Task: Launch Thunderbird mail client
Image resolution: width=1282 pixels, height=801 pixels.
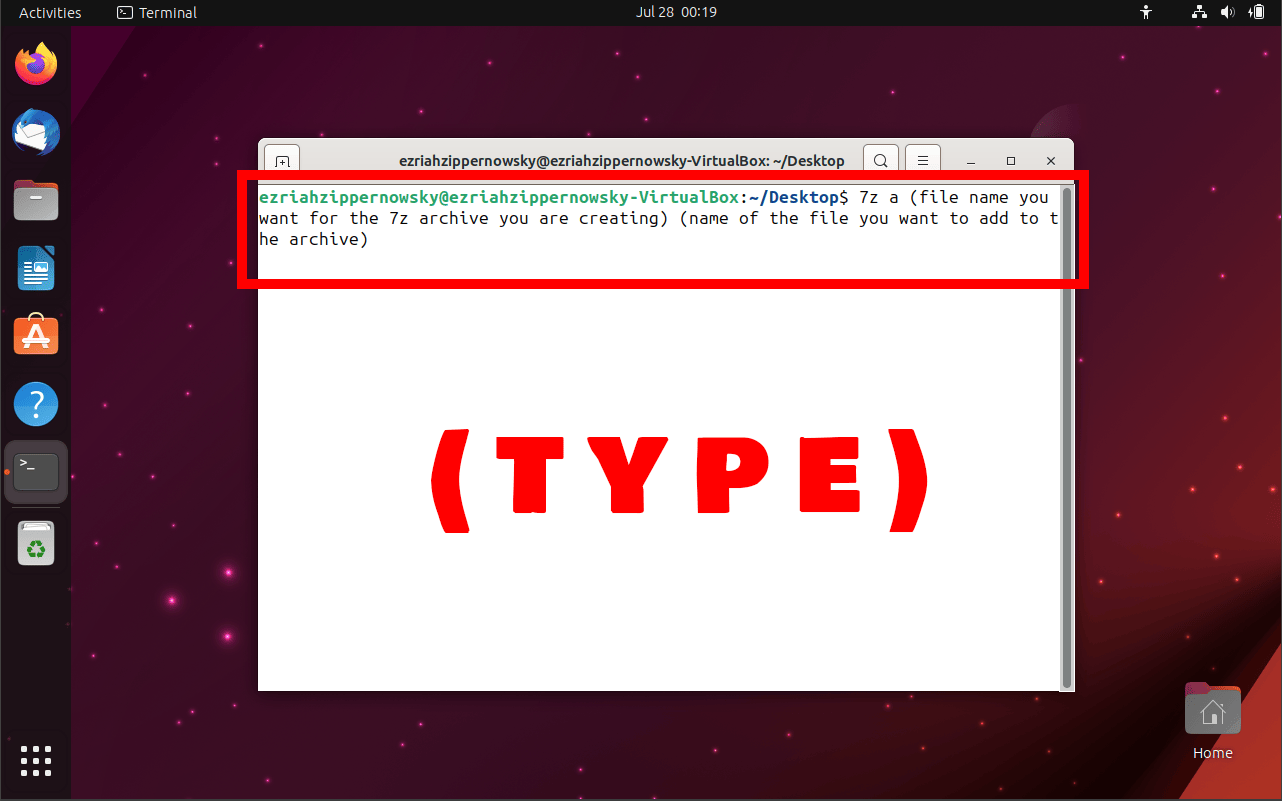Action: [x=35, y=132]
